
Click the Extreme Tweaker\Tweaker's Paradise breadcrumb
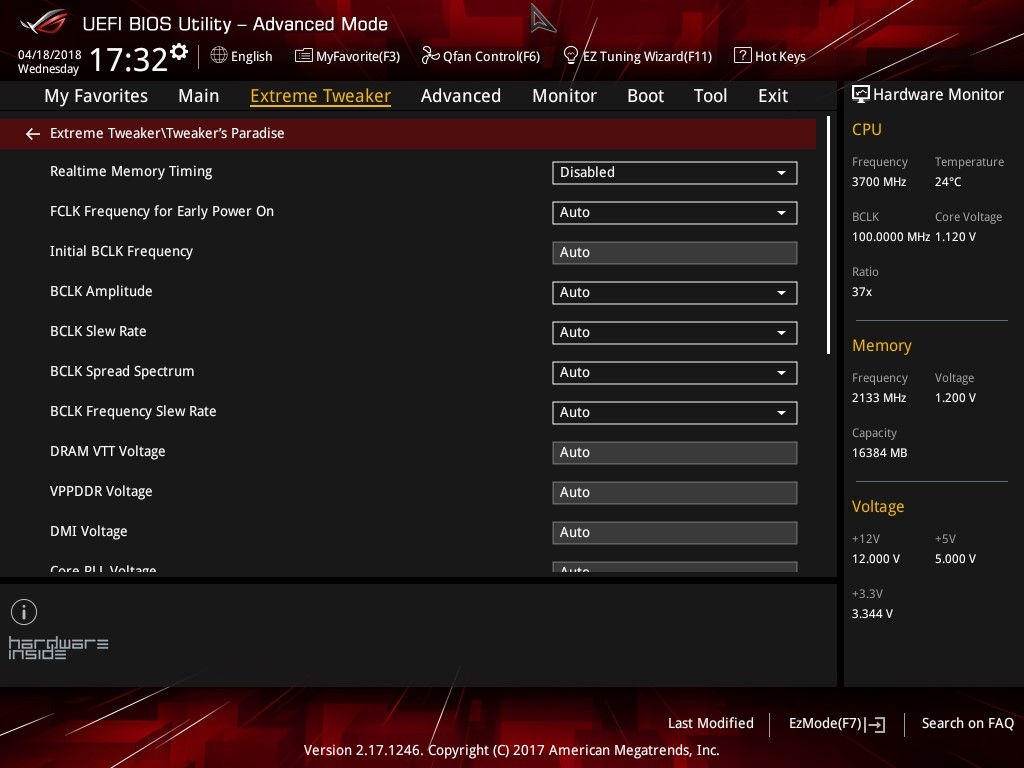(x=167, y=133)
